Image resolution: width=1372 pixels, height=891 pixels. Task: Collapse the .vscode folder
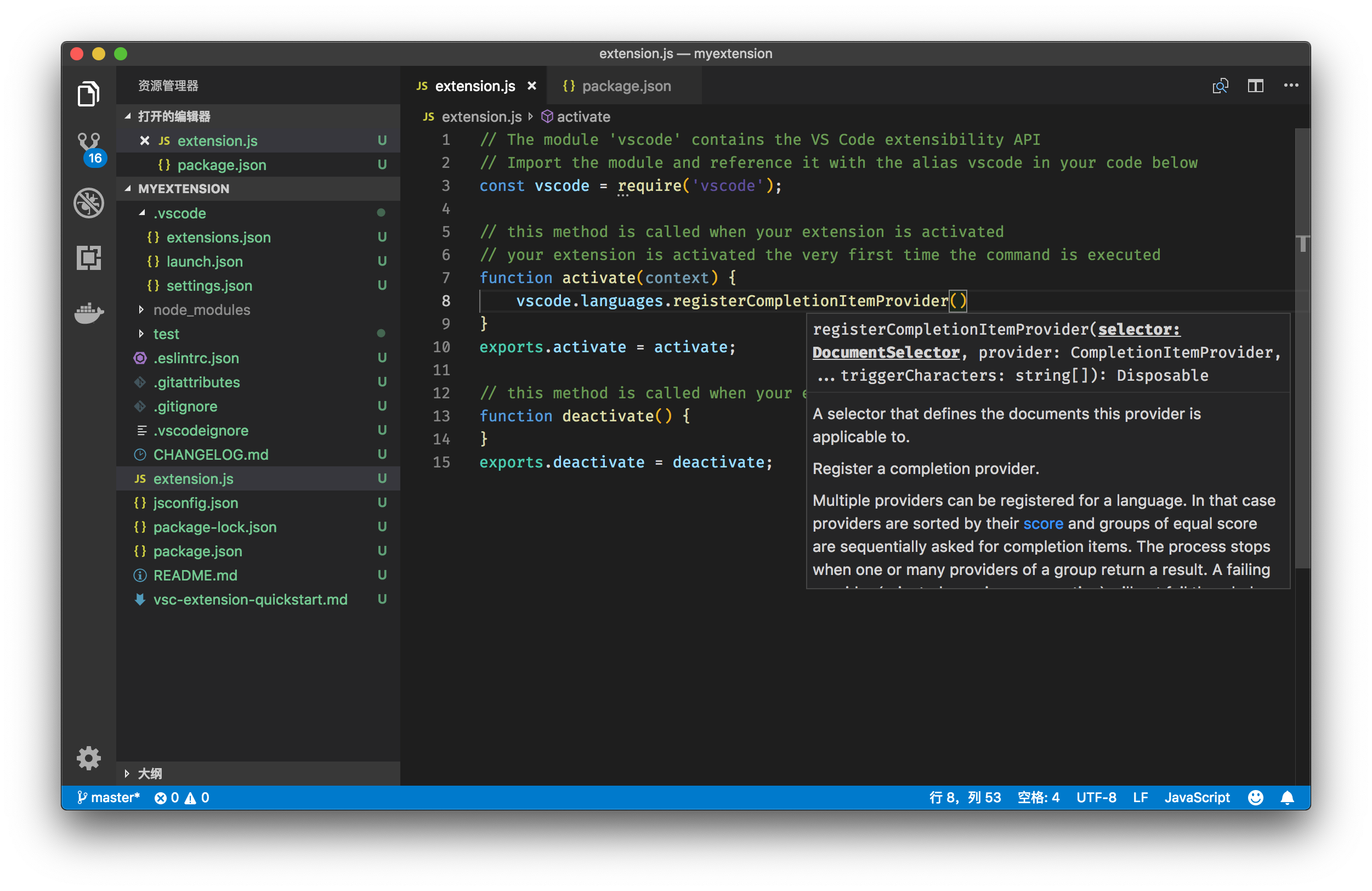click(179, 213)
